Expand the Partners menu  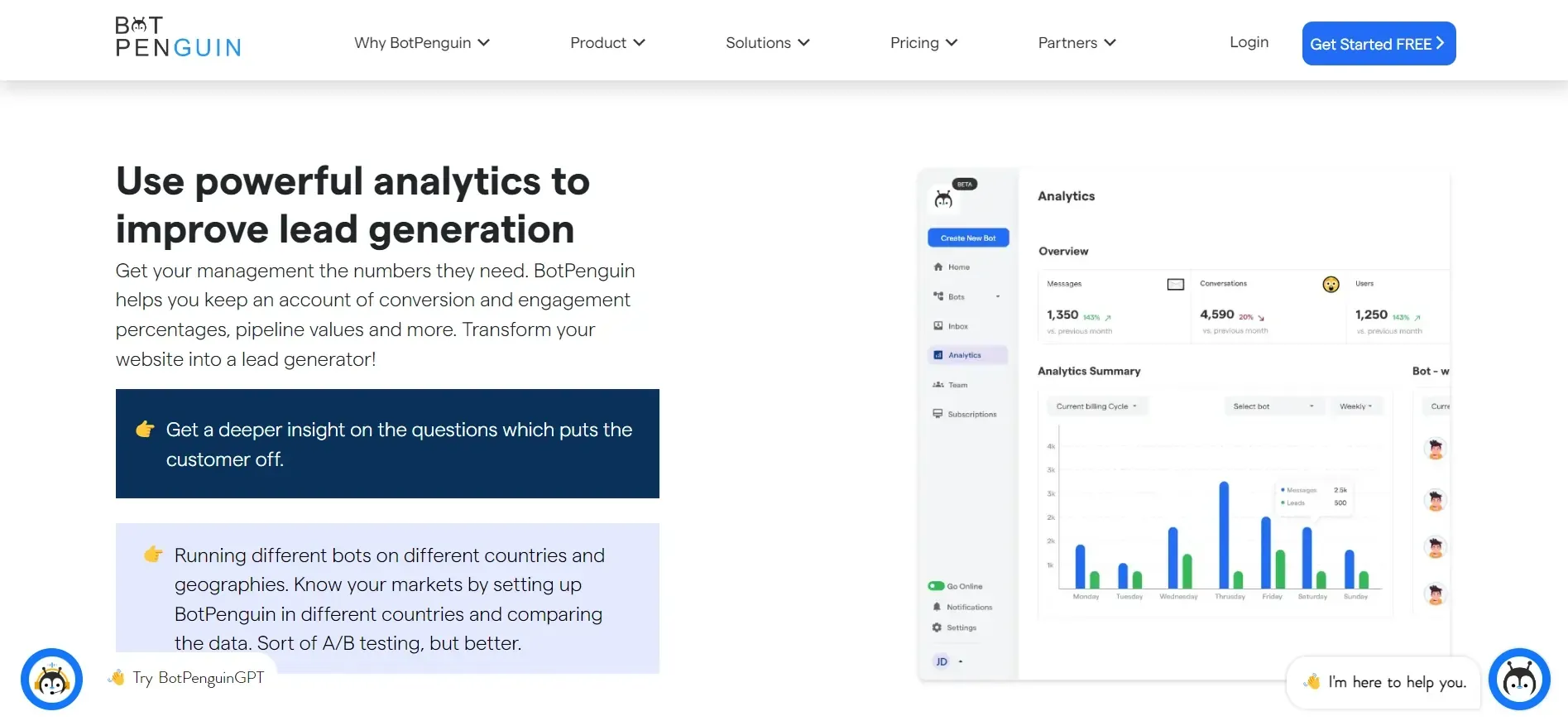click(x=1077, y=43)
